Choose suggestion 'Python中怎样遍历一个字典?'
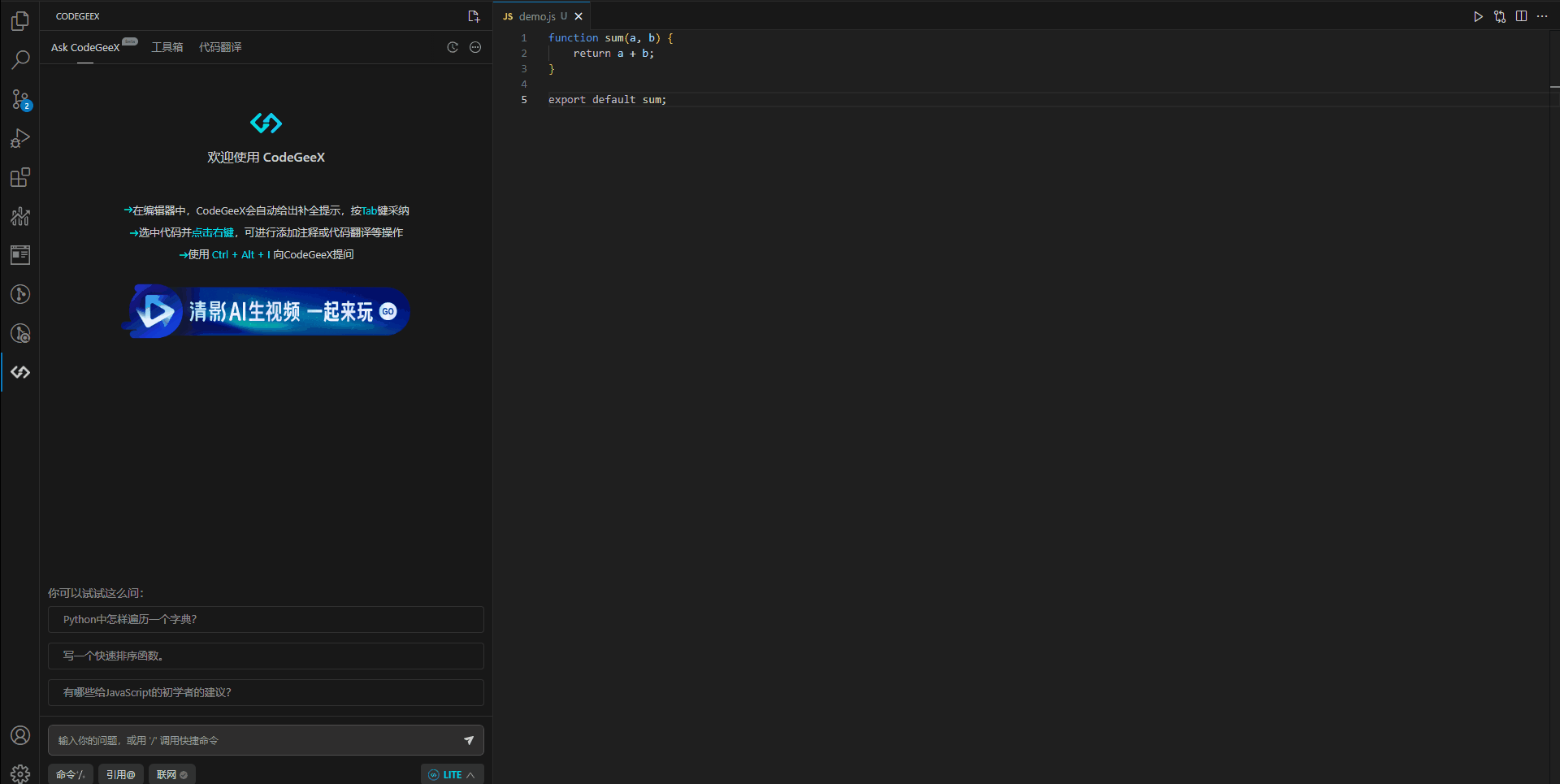This screenshot has height=784, width=1560. click(x=266, y=619)
